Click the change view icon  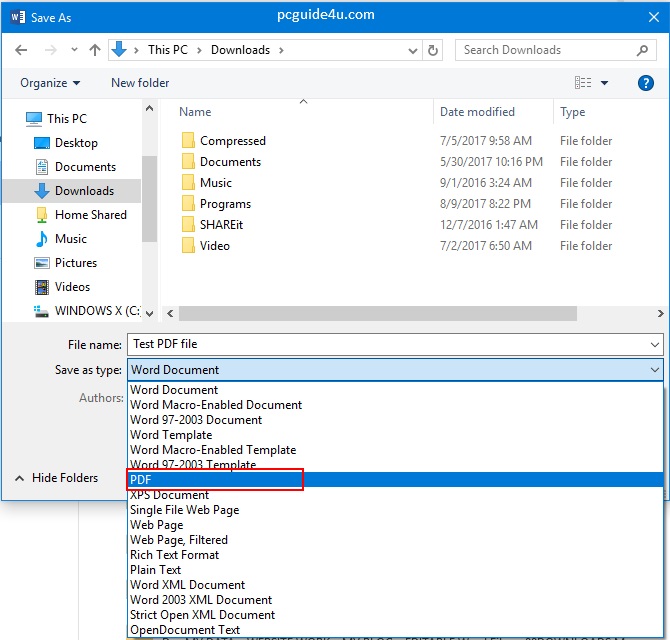click(x=583, y=83)
